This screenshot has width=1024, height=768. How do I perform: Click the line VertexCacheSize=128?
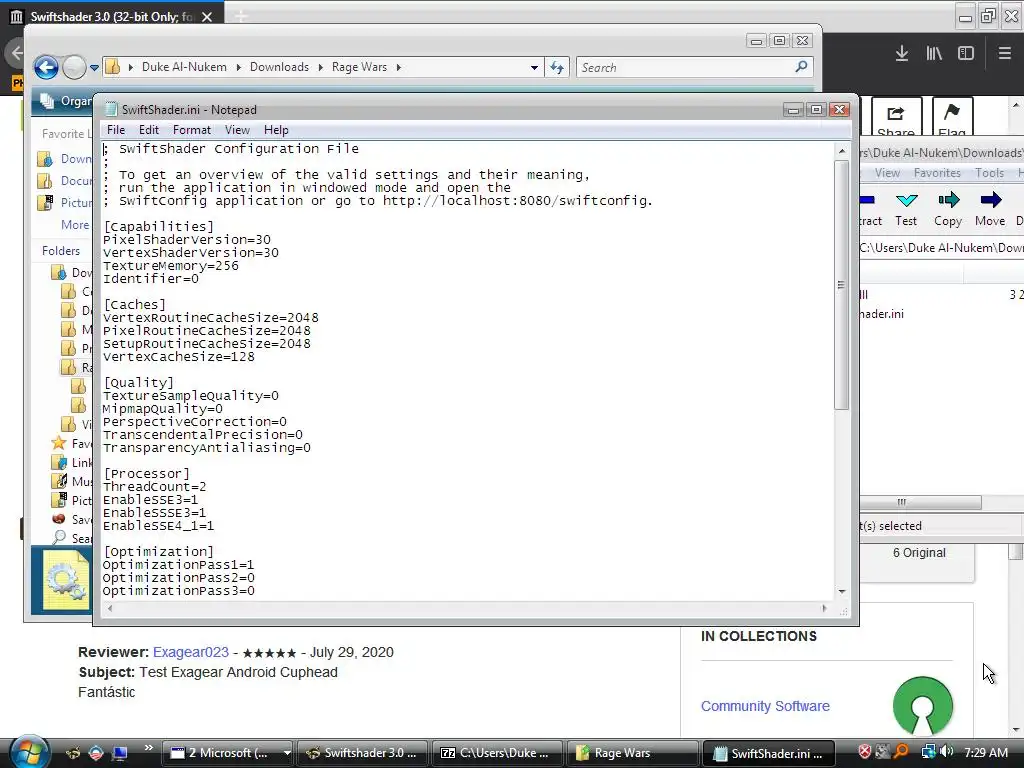point(179,357)
